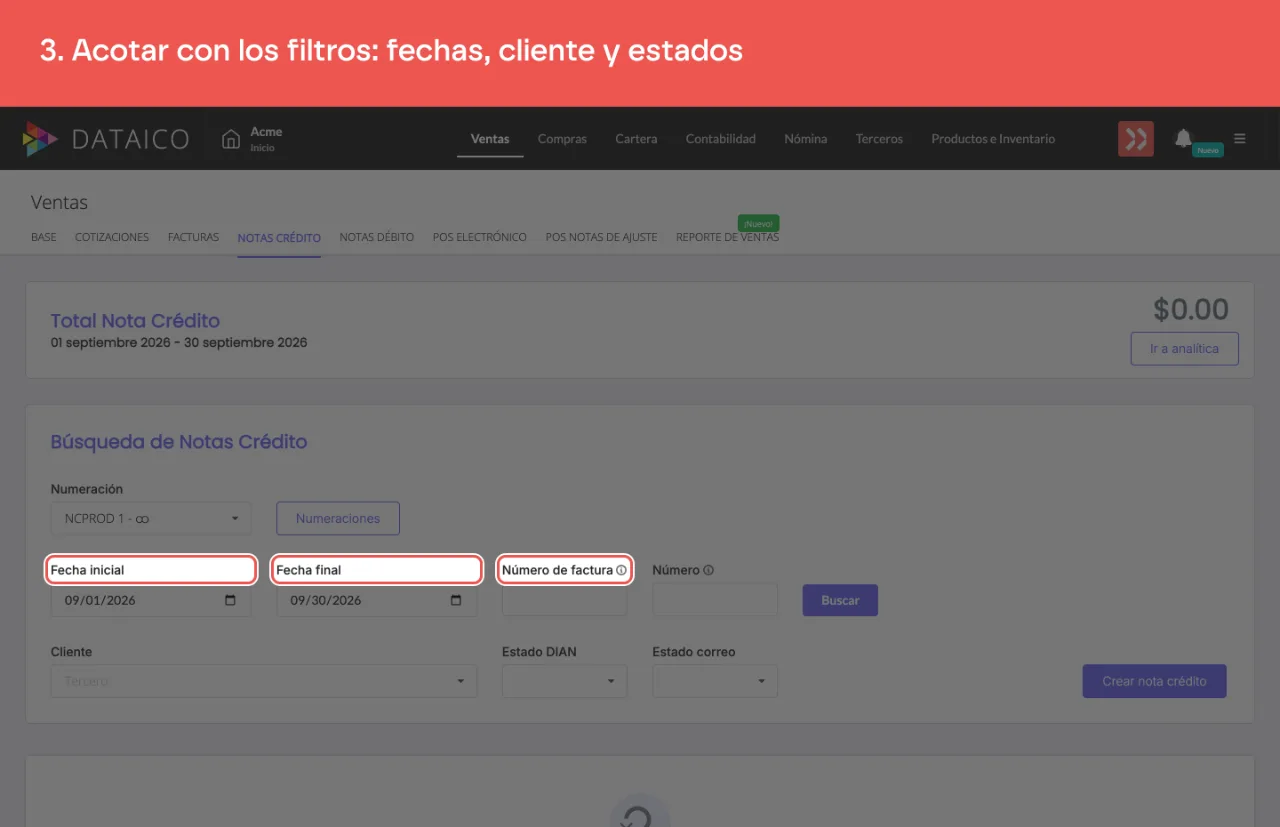Click the Dataico logo icon
Viewport: 1280px width, 827px height.
(41, 139)
